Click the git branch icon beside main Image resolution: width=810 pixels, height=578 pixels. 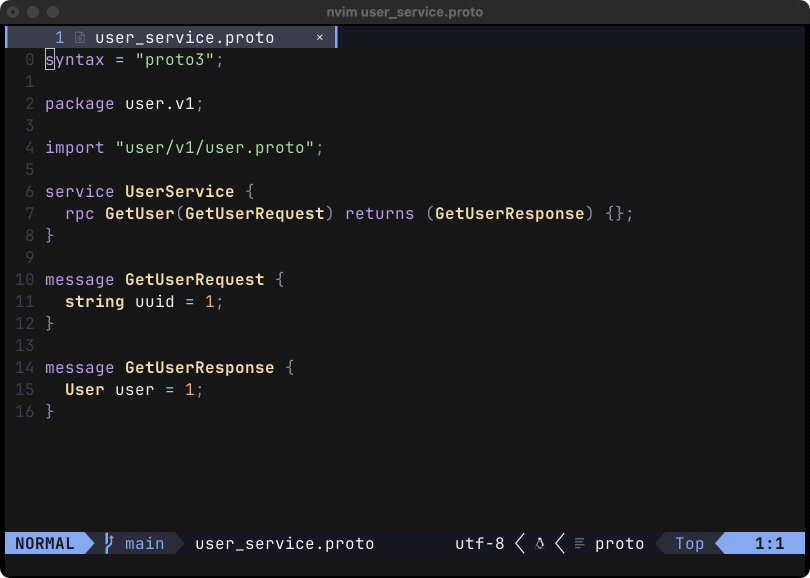[110, 543]
